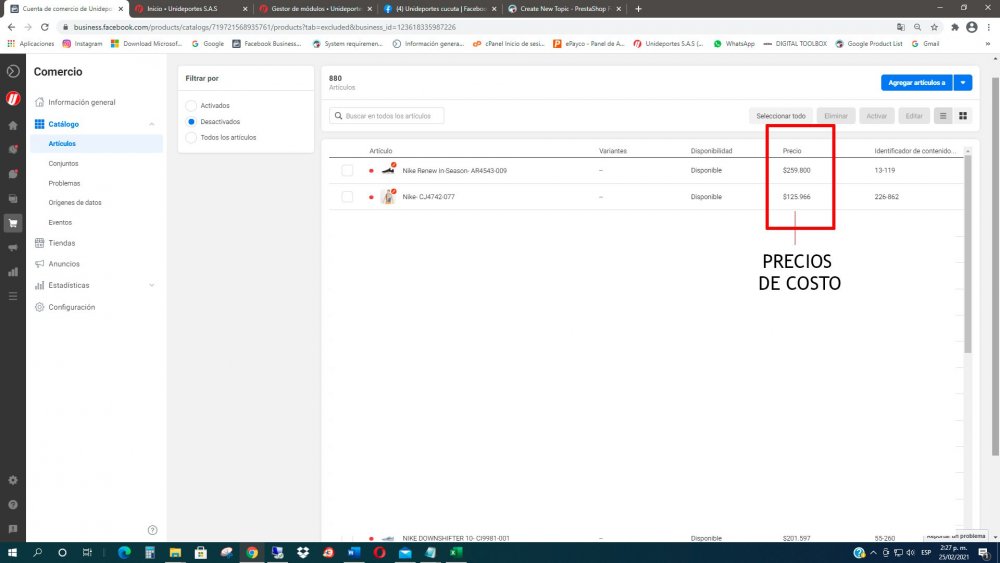Click the Editar button
The width and height of the screenshot is (1000, 563).
pyautogui.click(x=914, y=116)
